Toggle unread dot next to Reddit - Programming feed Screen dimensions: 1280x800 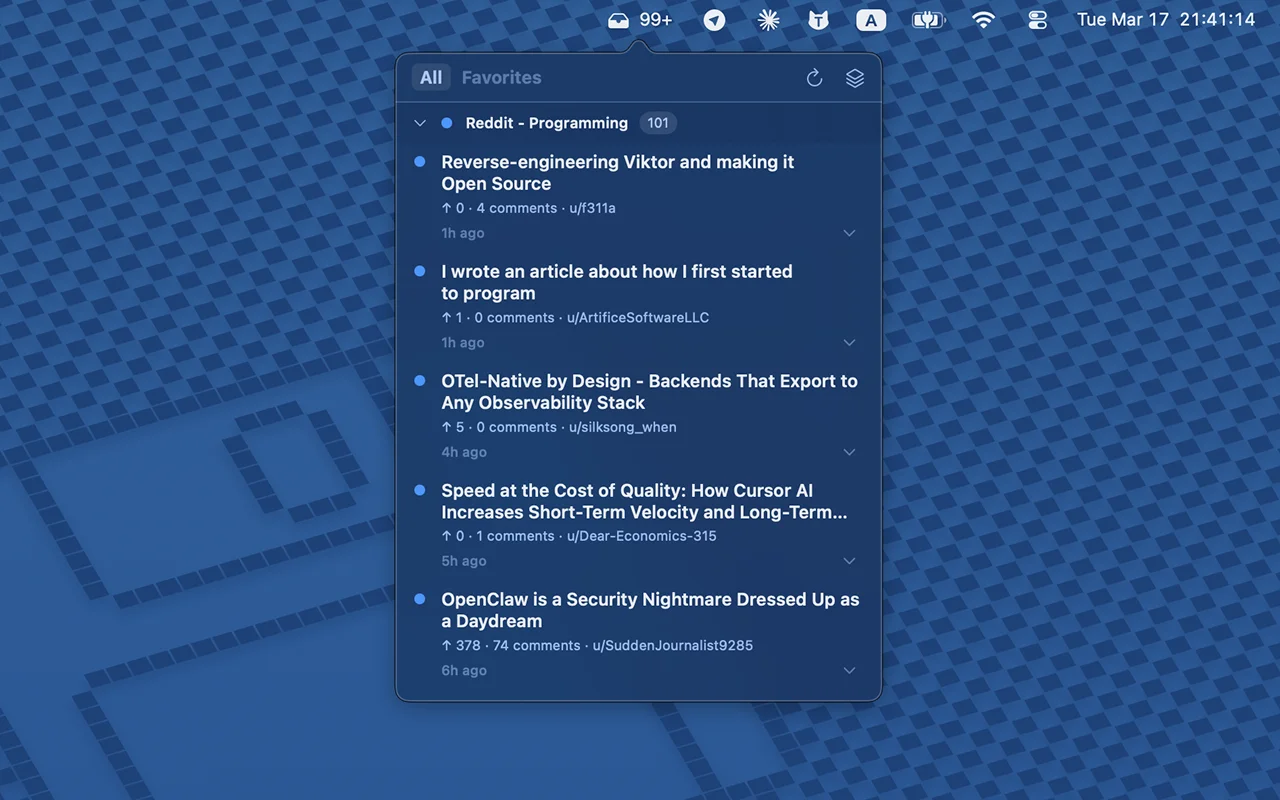point(445,123)
